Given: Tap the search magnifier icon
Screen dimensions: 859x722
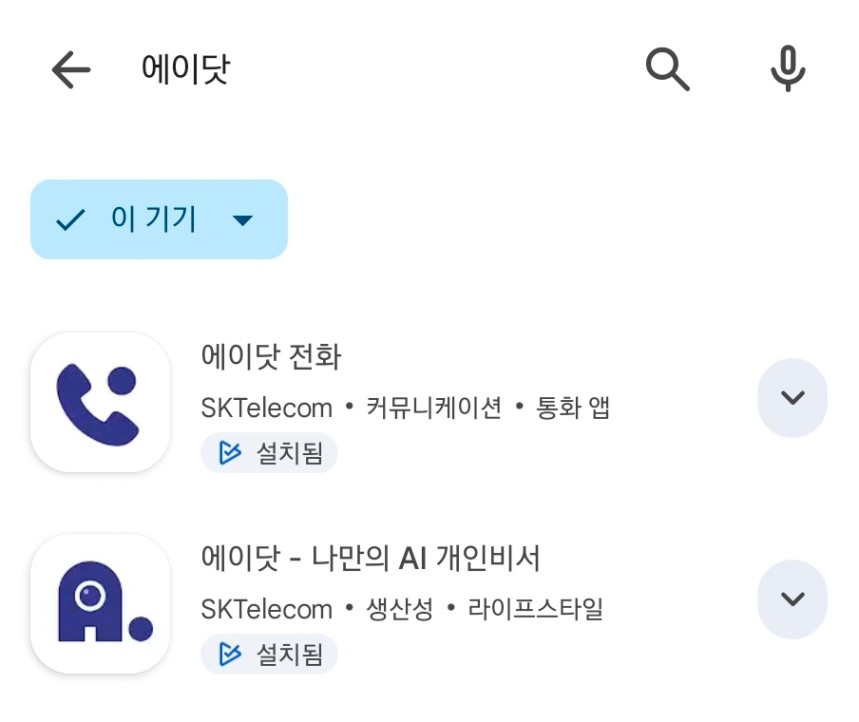Looking at the screenshot, I should click(667, 69).
